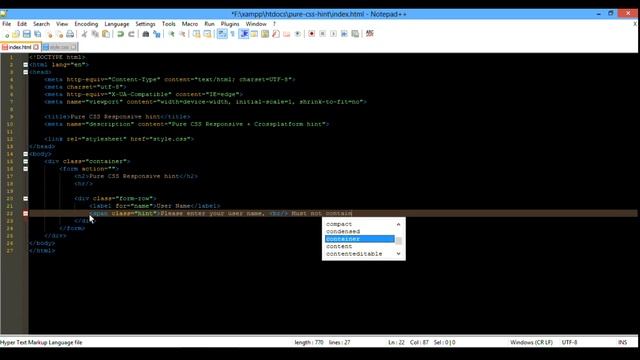Open the Edit menu
The height and width of the screenshot is (360, 640).
[22, 24]
